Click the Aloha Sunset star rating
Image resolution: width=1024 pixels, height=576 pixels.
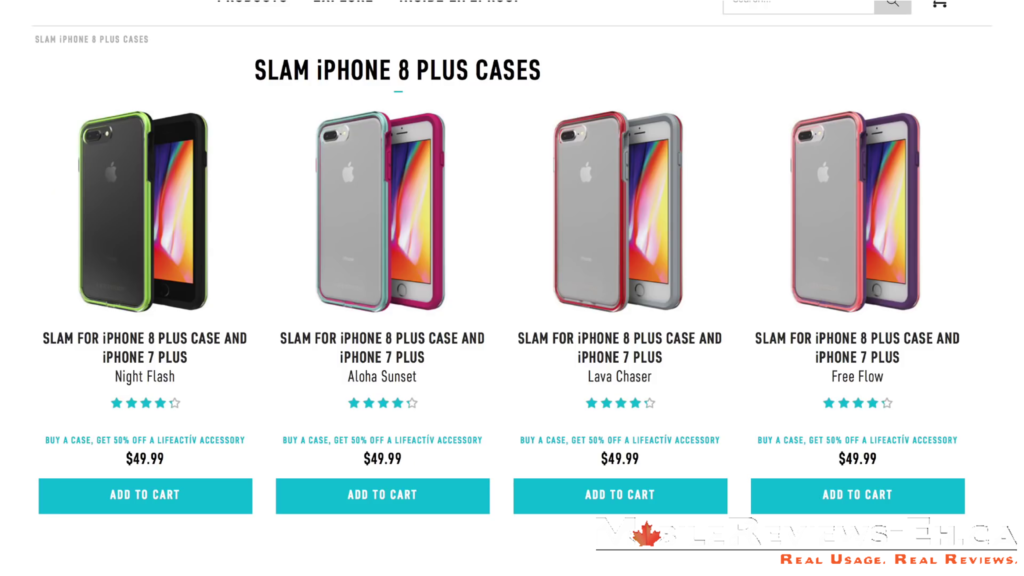click(x=383, y=403)
